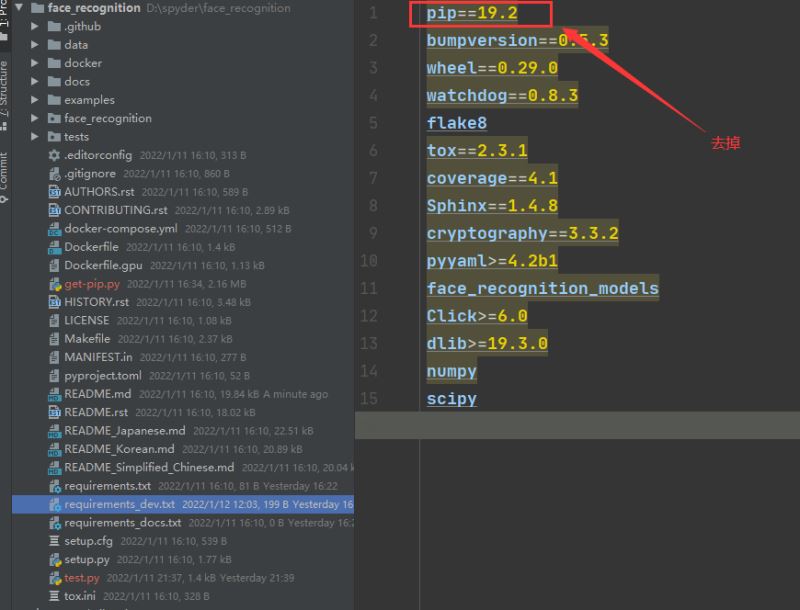Screen dimensions: 800x610
Task: Open the Structure tool window tab
Action: tap(4, 92)
